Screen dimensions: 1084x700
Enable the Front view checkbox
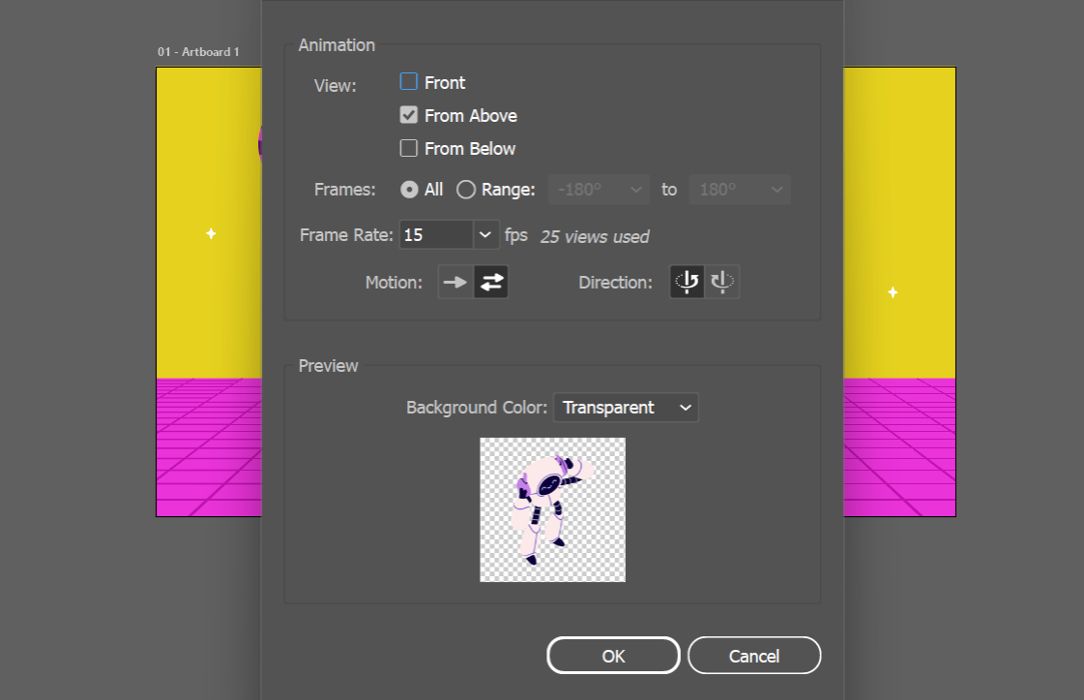(408, 81)
